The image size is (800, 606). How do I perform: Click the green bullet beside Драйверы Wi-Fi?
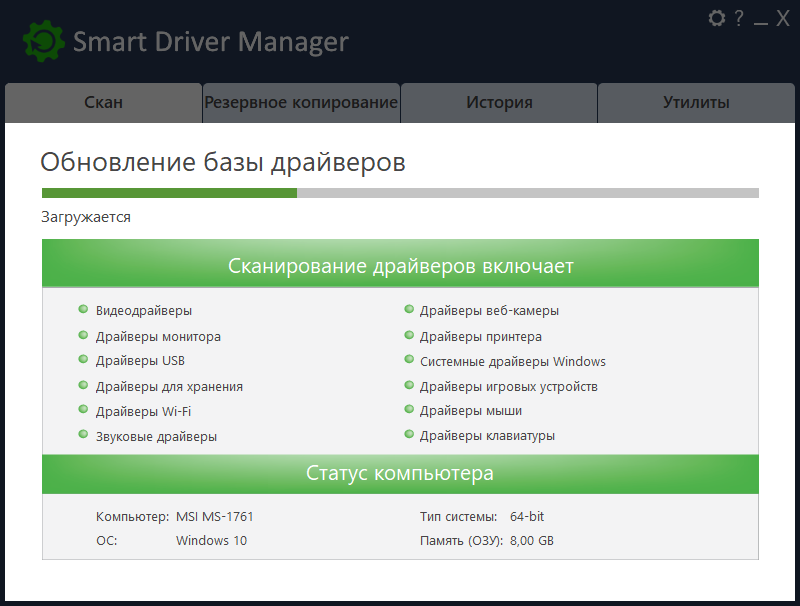pyautogui.click(x=83, y=410)
